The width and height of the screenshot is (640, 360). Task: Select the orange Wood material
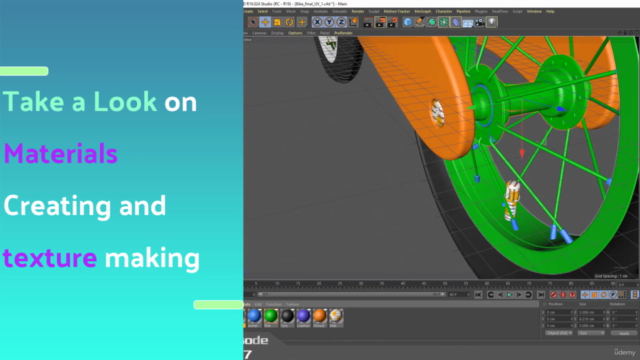click(x=320, y=318)
